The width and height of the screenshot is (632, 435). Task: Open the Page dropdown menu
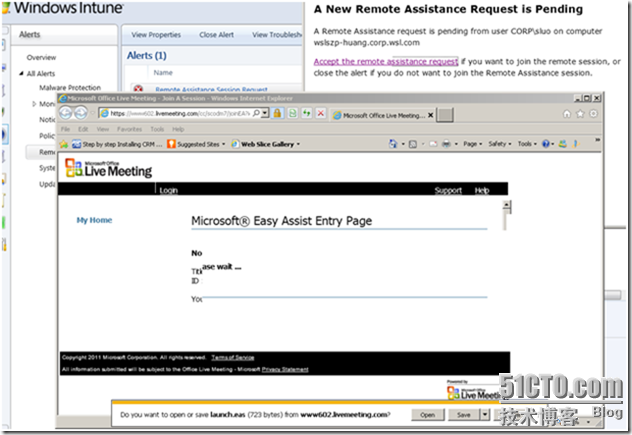pyautogui.click(x=472, y=144)
